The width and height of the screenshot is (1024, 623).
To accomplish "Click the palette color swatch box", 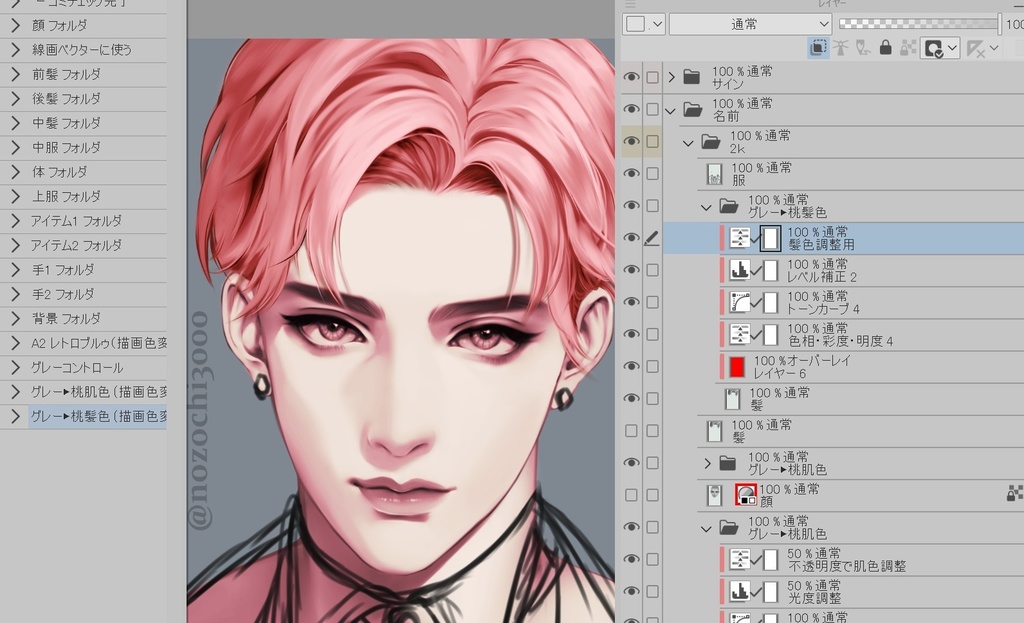I will pyautogui.click(x=636, y=24).
